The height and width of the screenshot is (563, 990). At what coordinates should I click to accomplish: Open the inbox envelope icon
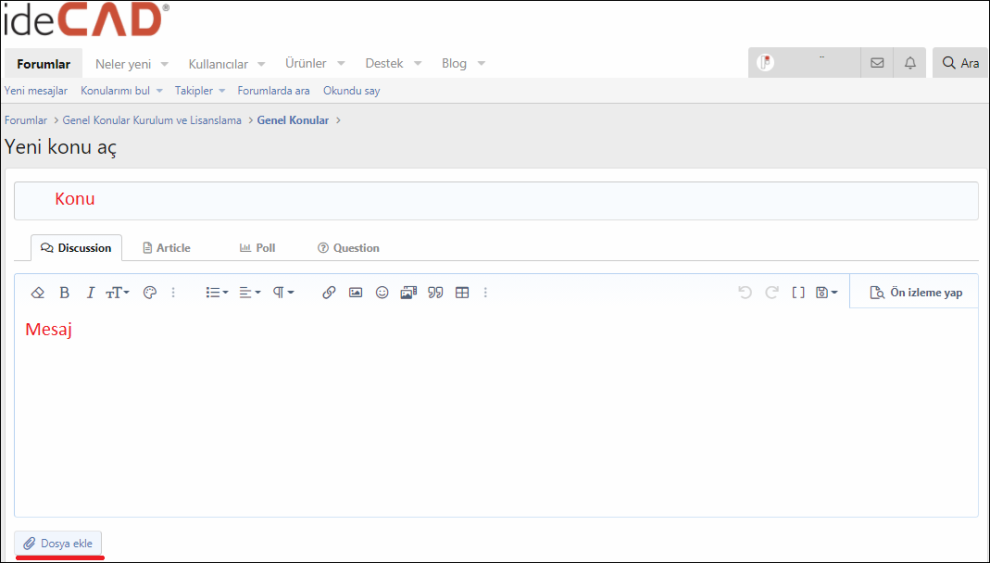877,63
